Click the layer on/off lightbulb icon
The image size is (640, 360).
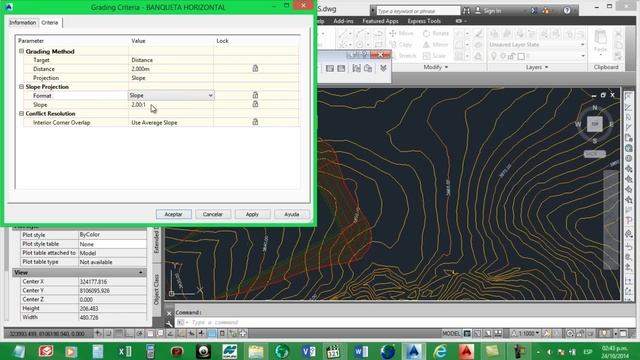coord(493,56)
